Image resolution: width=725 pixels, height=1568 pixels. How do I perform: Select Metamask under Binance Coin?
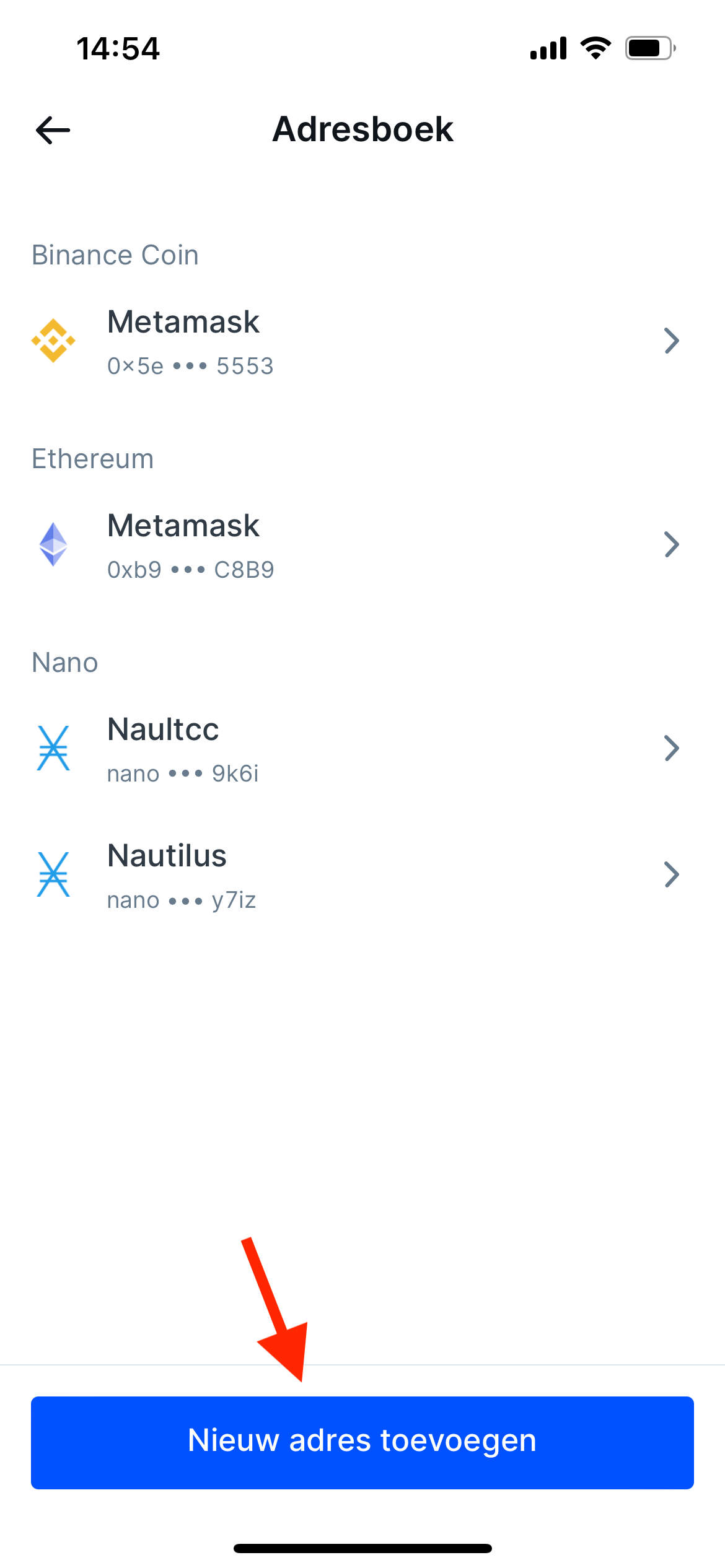(183, 322)
